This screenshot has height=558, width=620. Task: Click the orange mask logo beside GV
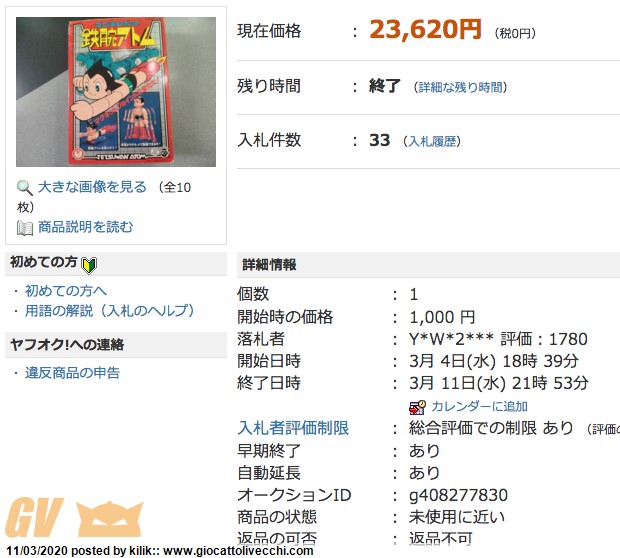pyautogui.click(x=110, y=518)
